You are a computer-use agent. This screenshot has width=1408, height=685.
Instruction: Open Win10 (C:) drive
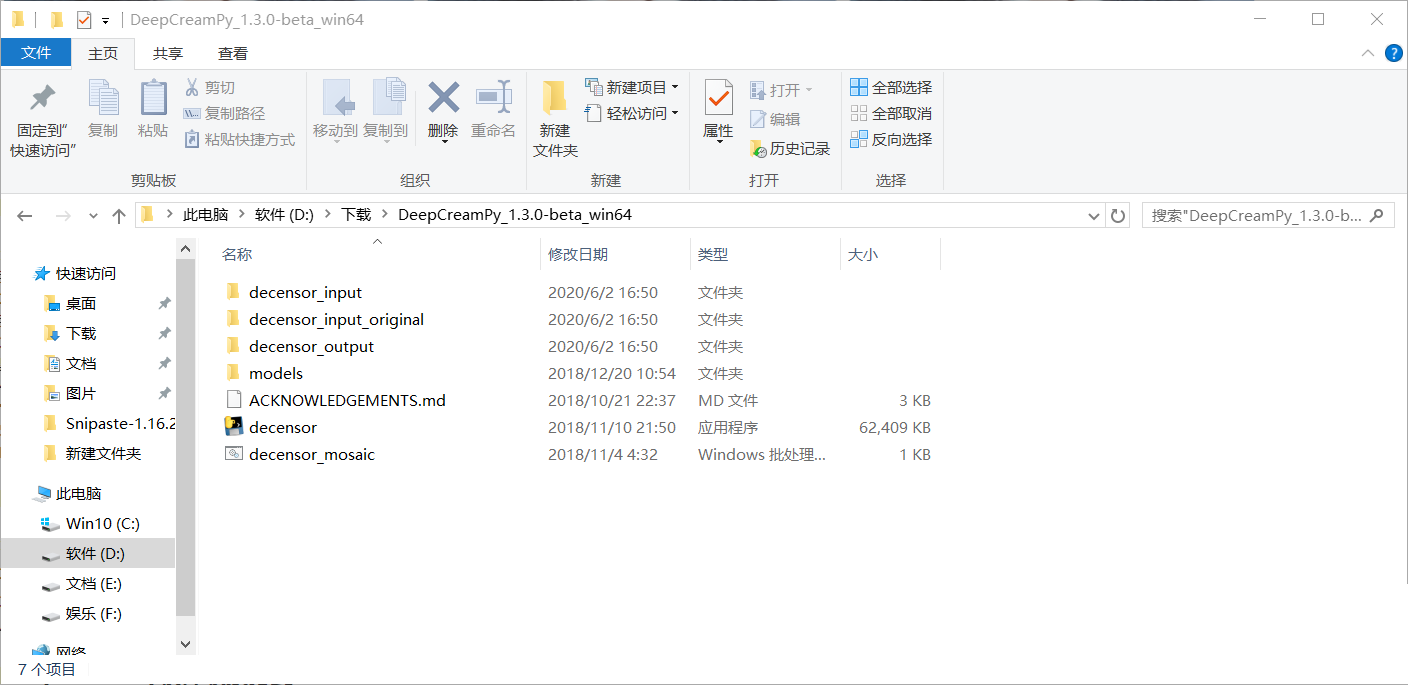click(102, 524)
